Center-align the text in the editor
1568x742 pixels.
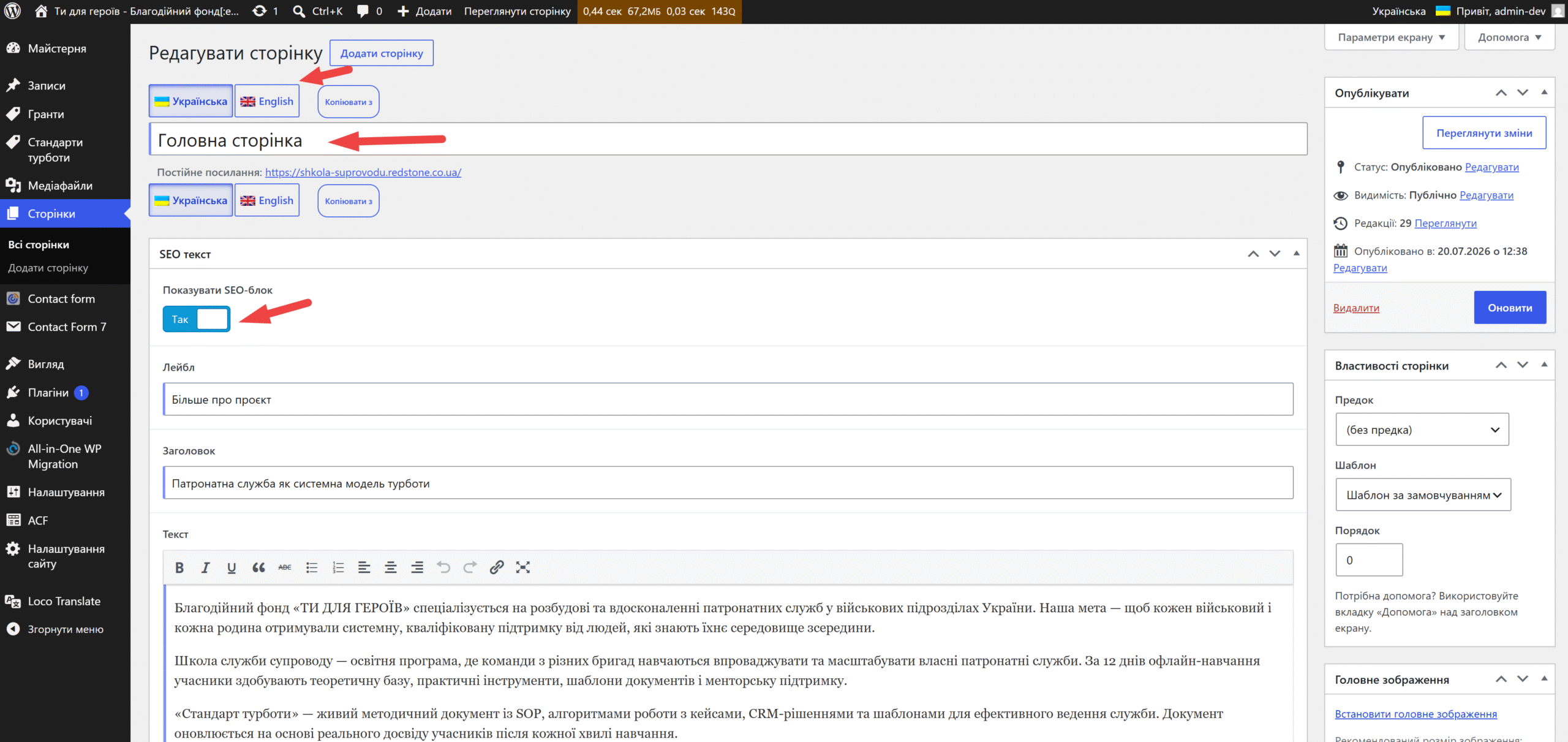[391, 567]
